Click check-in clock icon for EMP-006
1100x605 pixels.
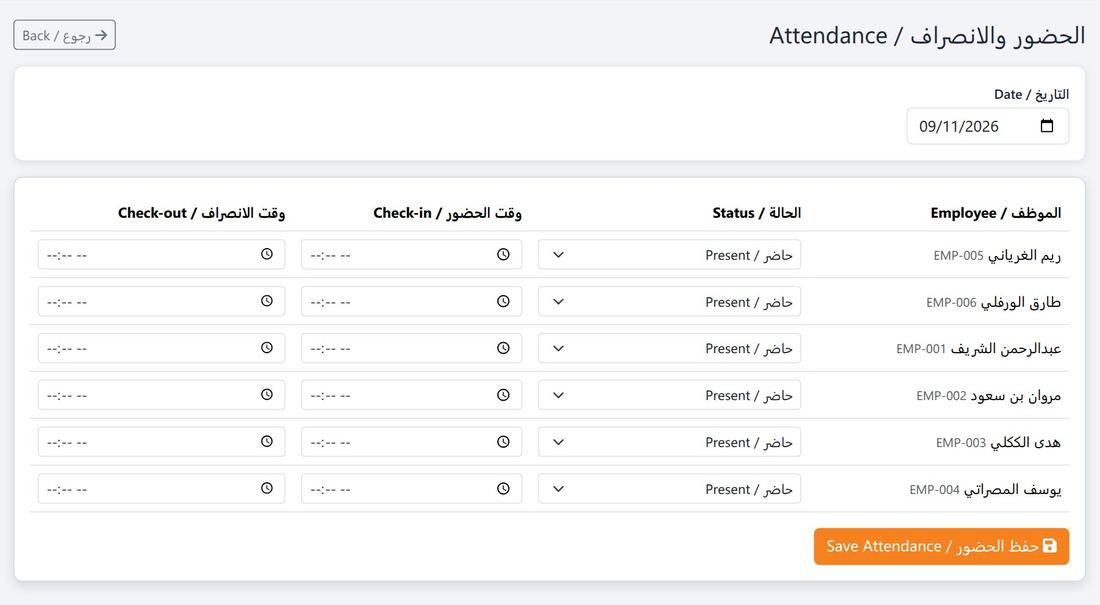coord(503,302)
